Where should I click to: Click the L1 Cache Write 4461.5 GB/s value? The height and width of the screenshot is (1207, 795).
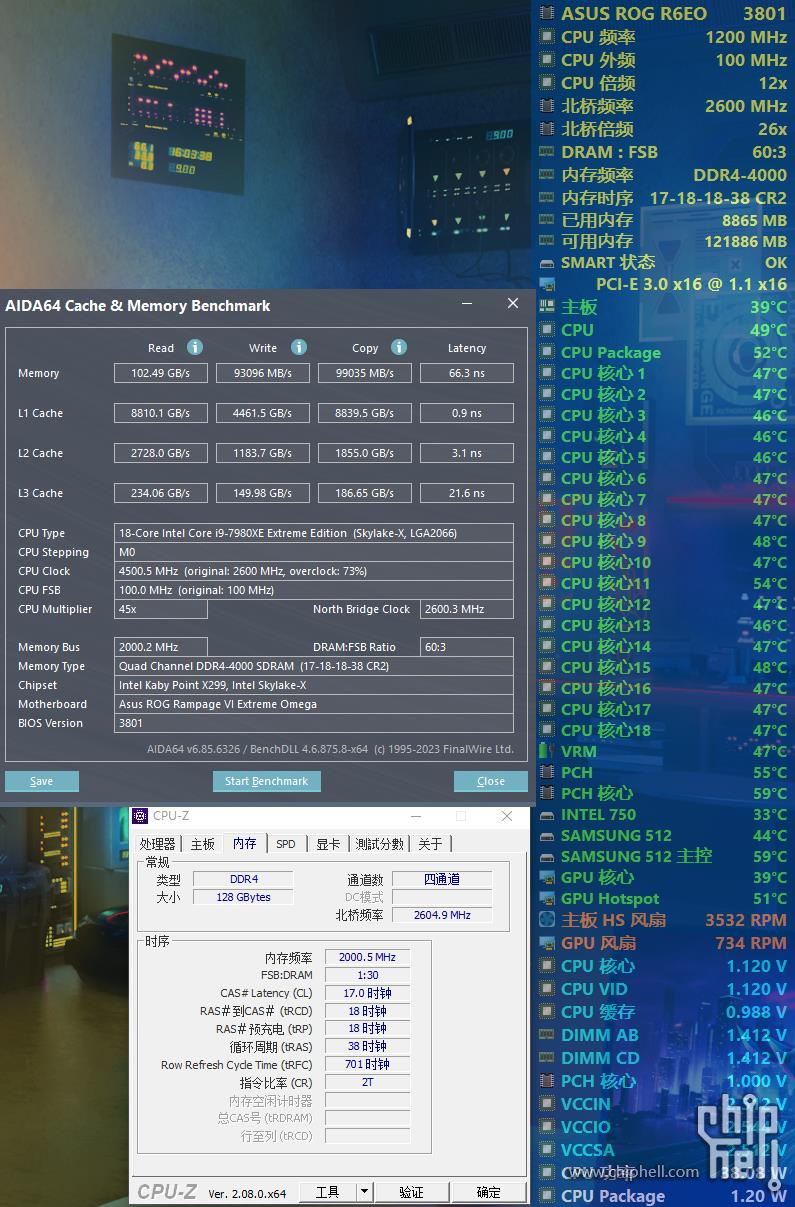263,413
